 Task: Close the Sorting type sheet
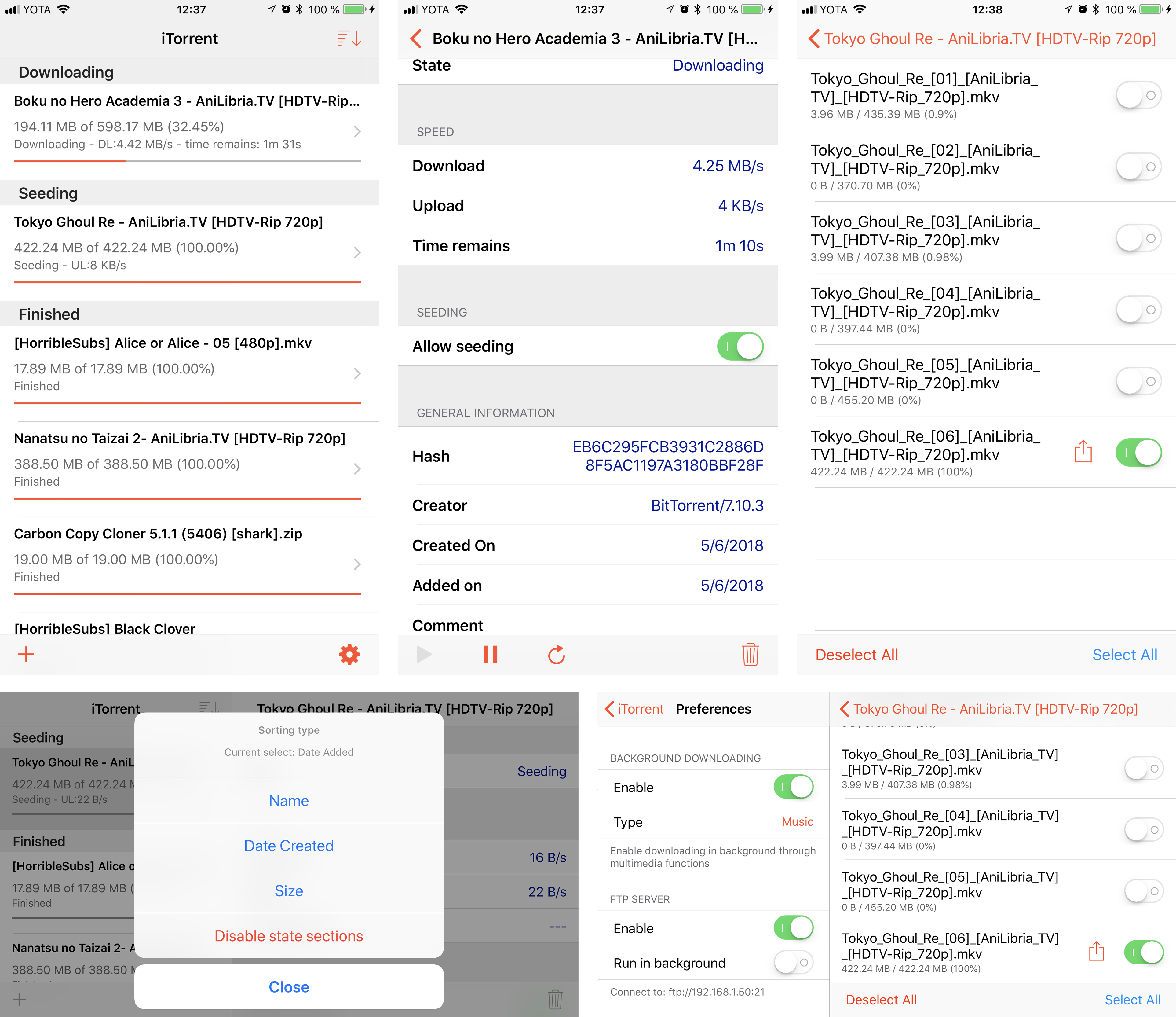[x=289, y=987]
